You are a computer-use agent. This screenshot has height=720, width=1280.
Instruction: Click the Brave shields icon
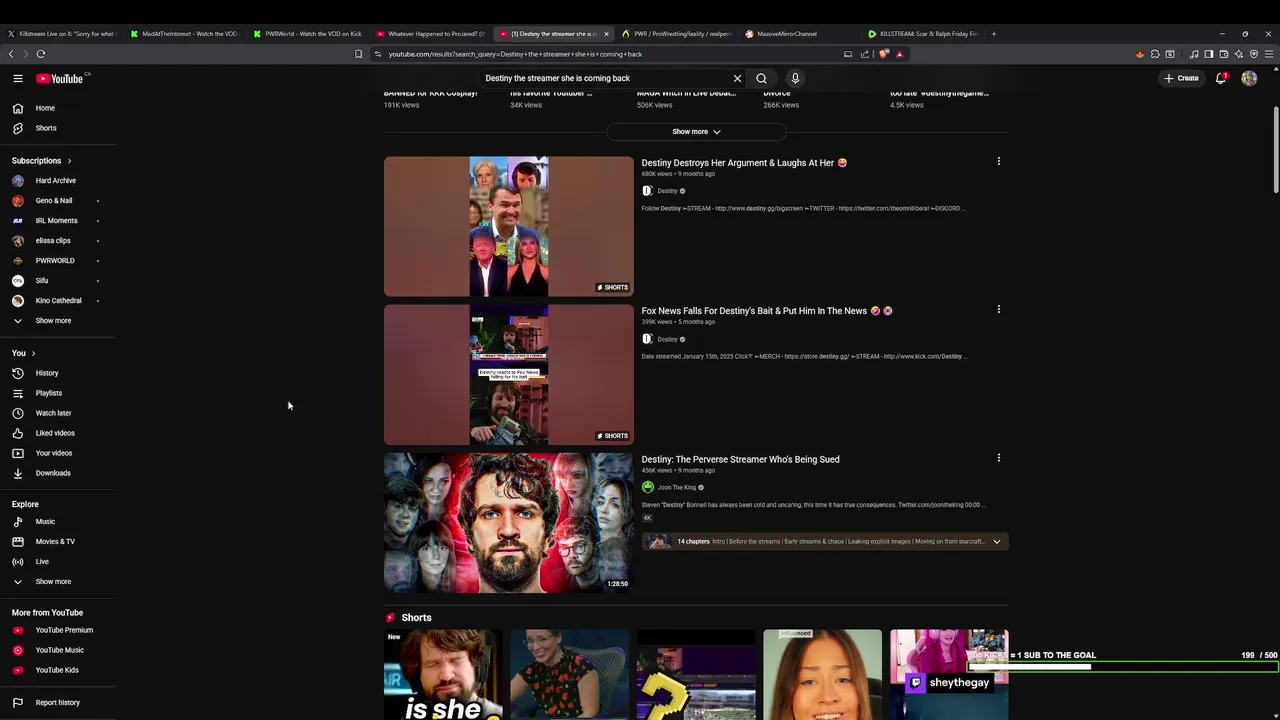[x=884, y=54]
